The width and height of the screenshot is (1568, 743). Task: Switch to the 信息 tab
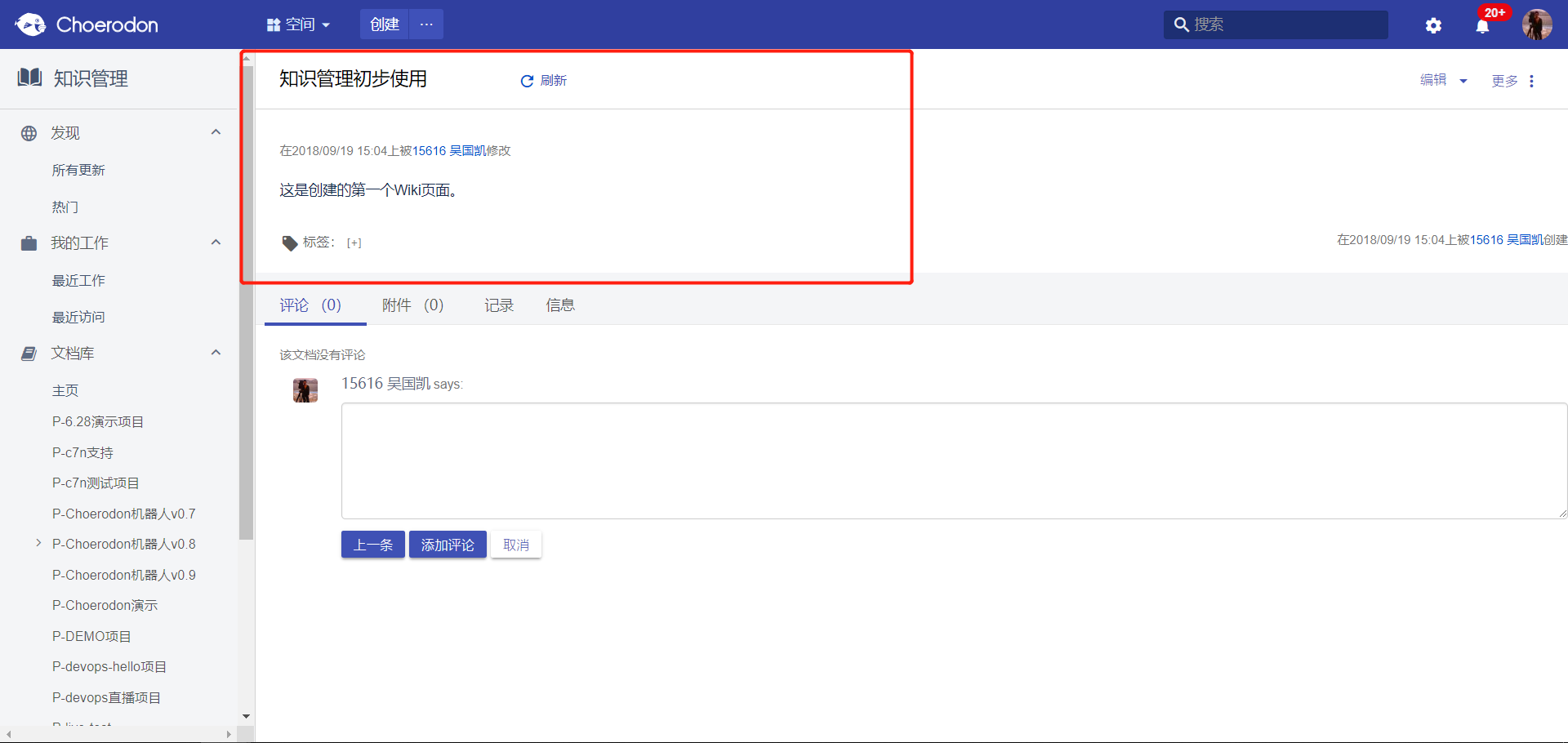(x=560, y=305)
